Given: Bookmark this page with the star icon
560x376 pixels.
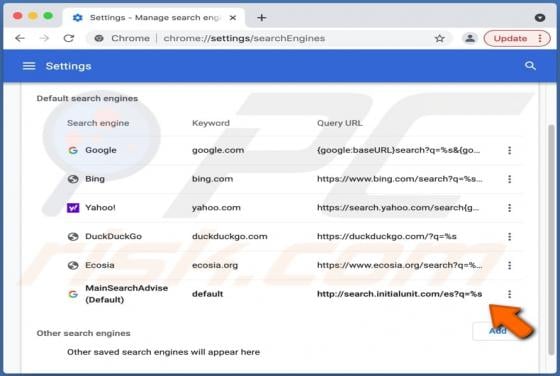Looking at the screenshot, I should coord(440,38).
